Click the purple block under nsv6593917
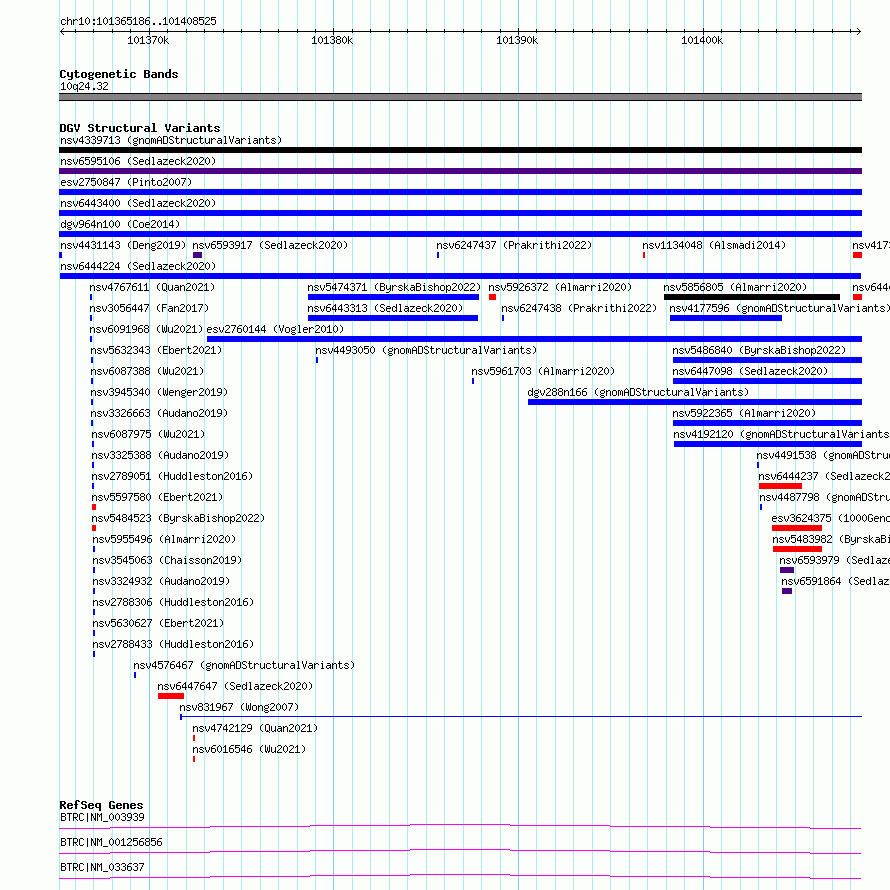 click(x=198, y=255)
